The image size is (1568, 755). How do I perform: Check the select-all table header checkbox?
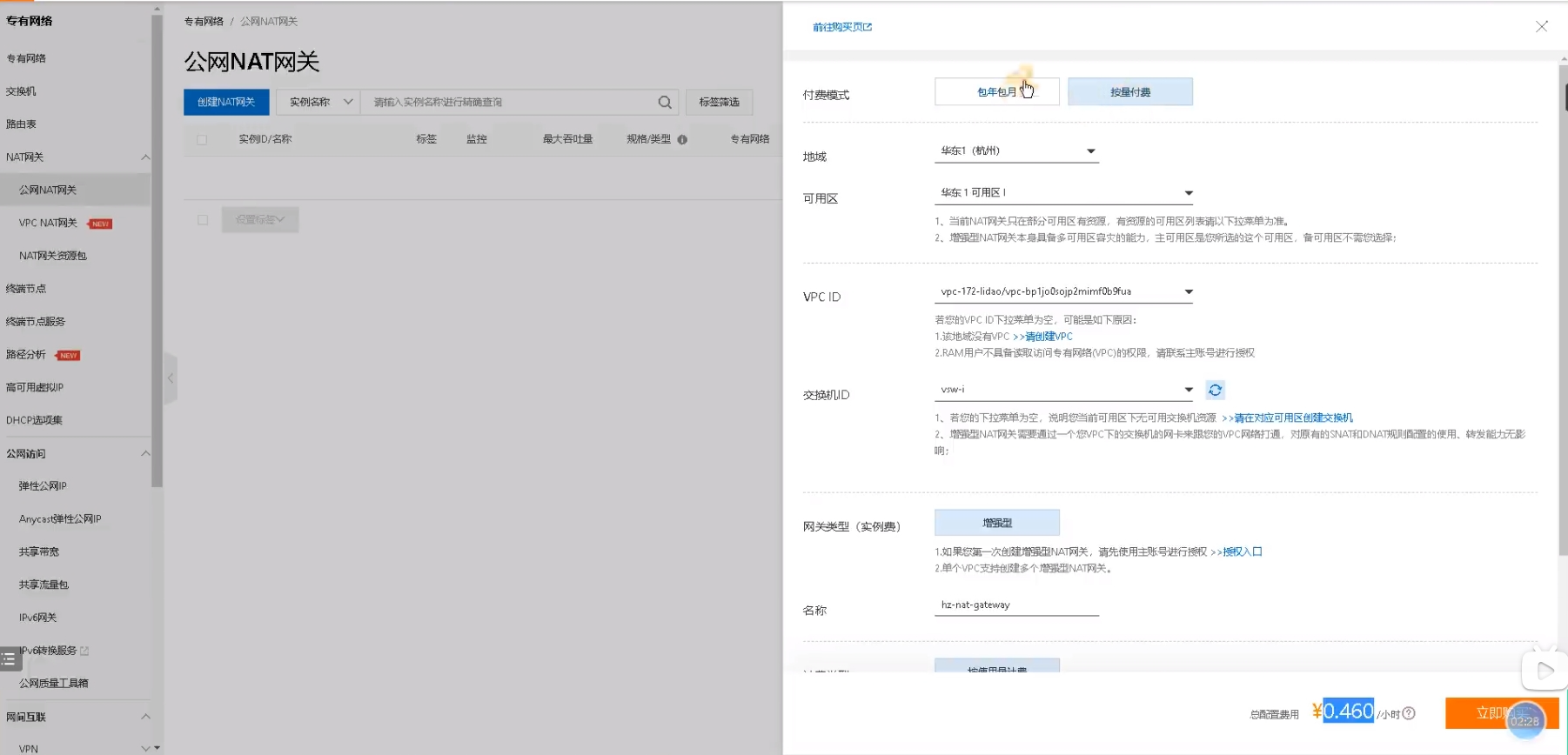point(202,139)
